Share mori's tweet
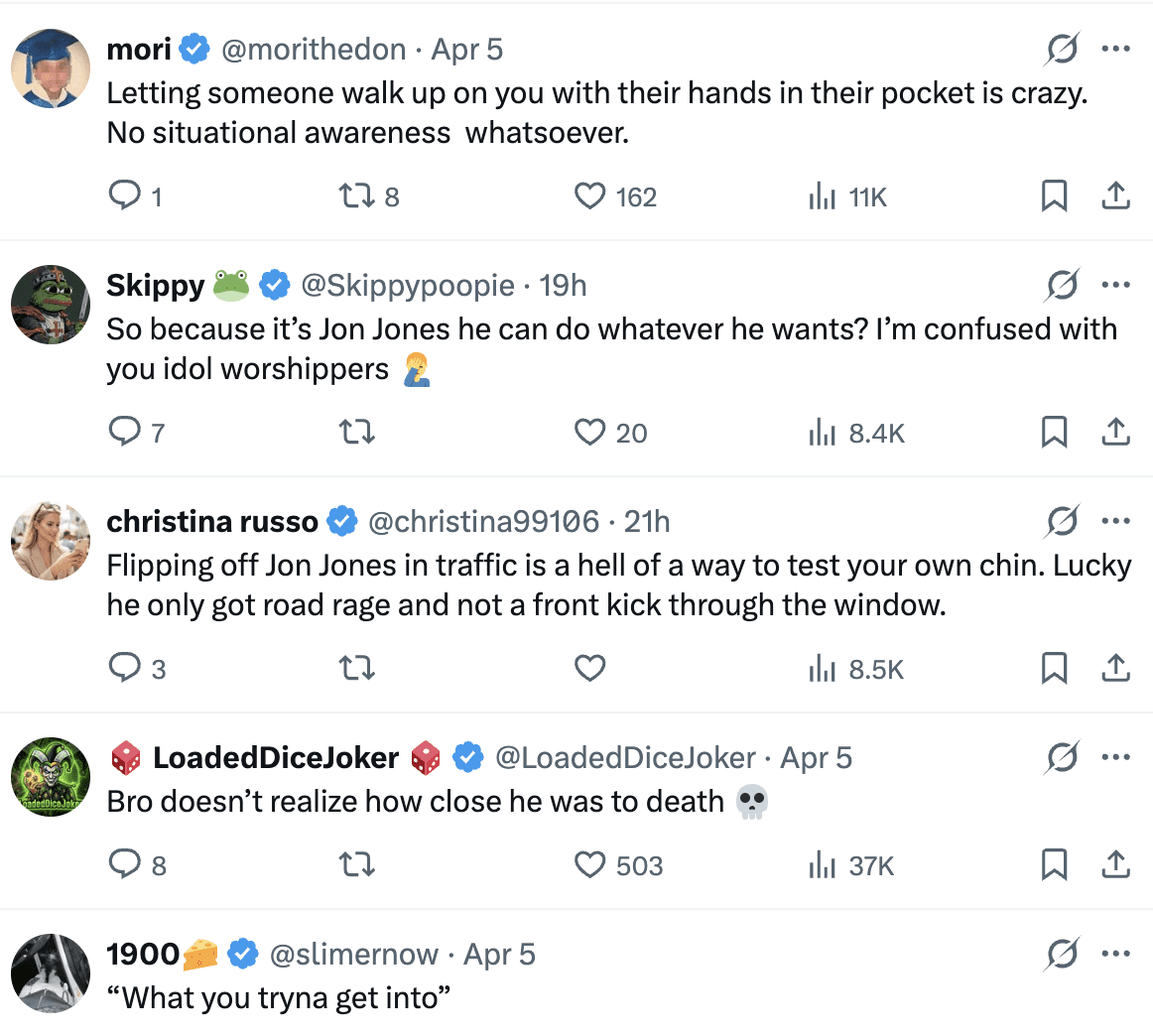 point(1116,196)
